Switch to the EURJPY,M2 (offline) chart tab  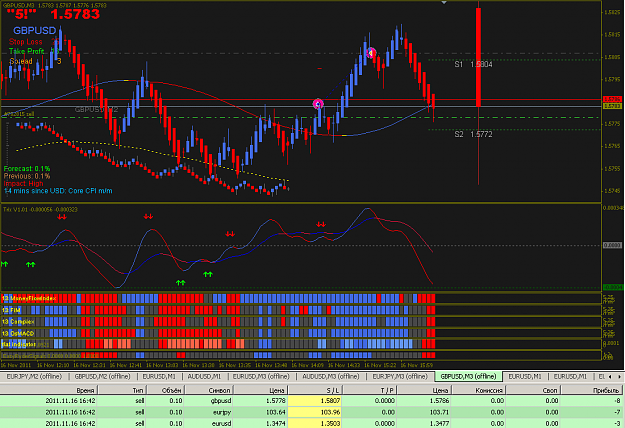34,376
